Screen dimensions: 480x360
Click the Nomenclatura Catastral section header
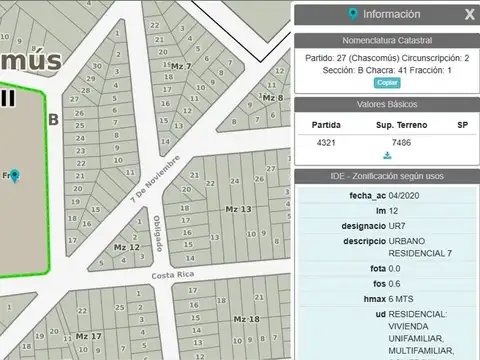click(x=387, y=41)
